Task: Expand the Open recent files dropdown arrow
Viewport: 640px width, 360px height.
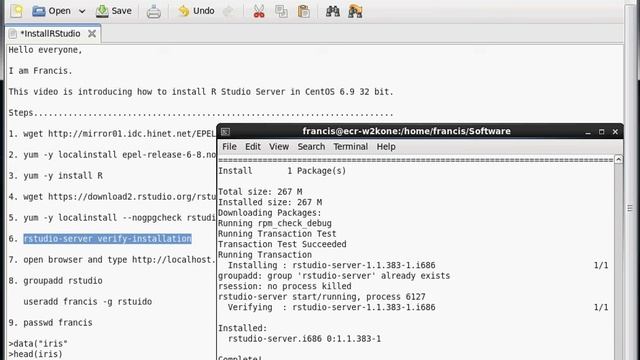Action: click(x=82, y=11)
